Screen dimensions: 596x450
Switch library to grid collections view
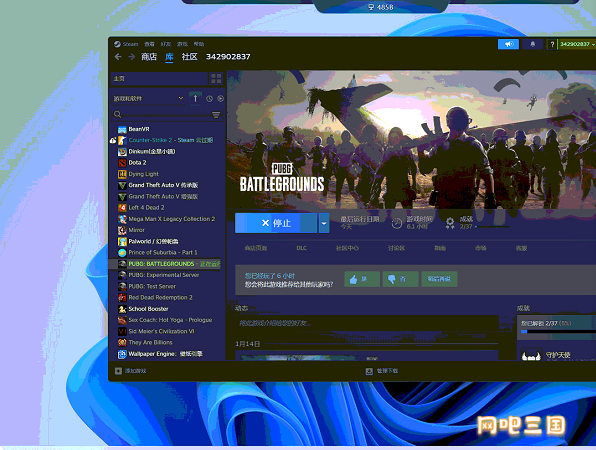(216, 79)
